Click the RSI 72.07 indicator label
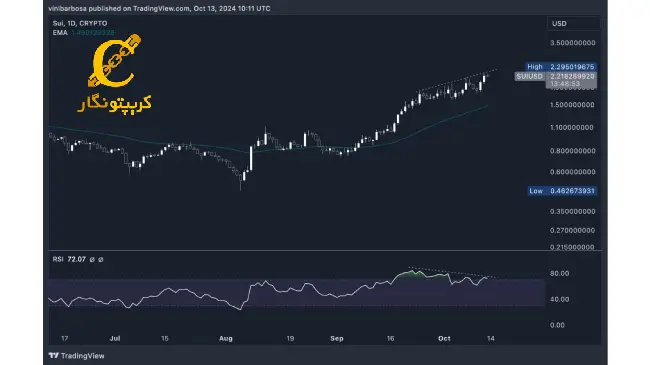650x365 pixels. tap(69, 259)
